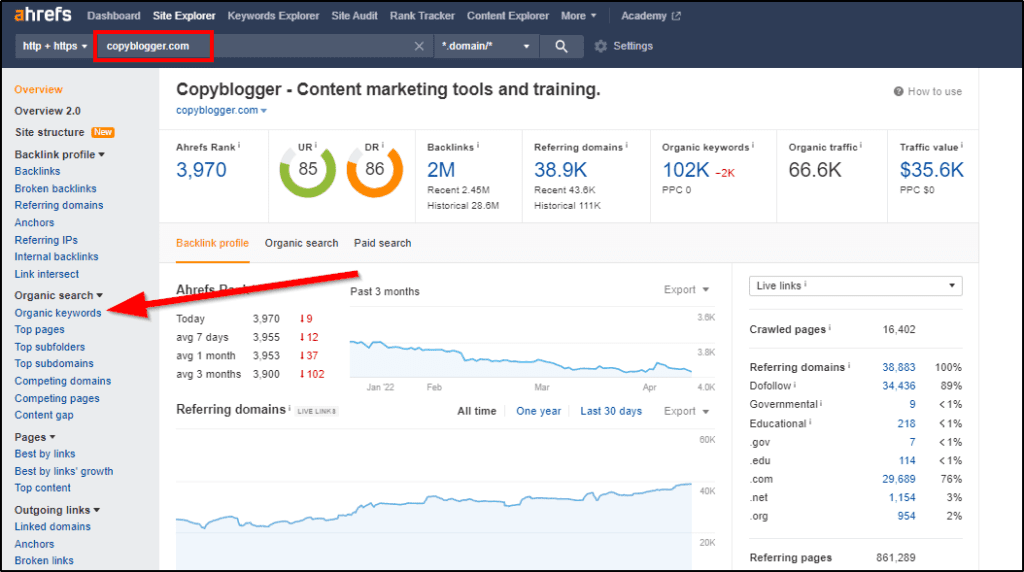Open Best by links' growth in sidebar
Screen dimensions: 1024x572
tap(63, 471)
